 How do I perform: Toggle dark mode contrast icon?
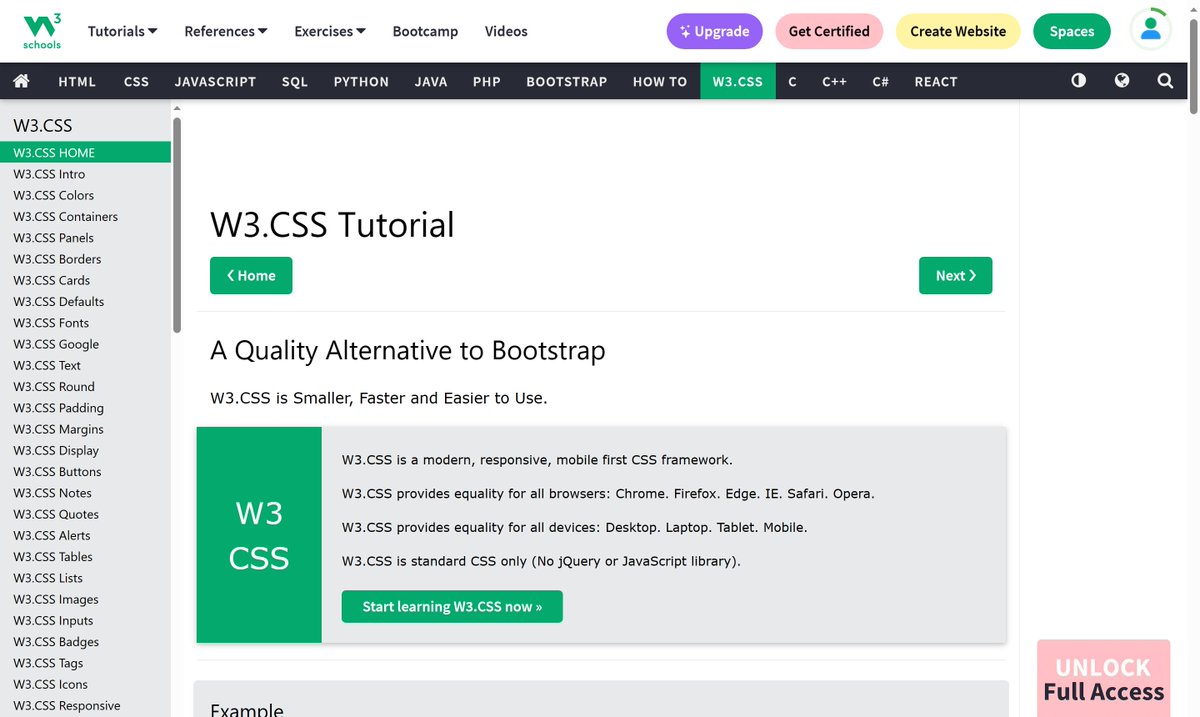1078,81
